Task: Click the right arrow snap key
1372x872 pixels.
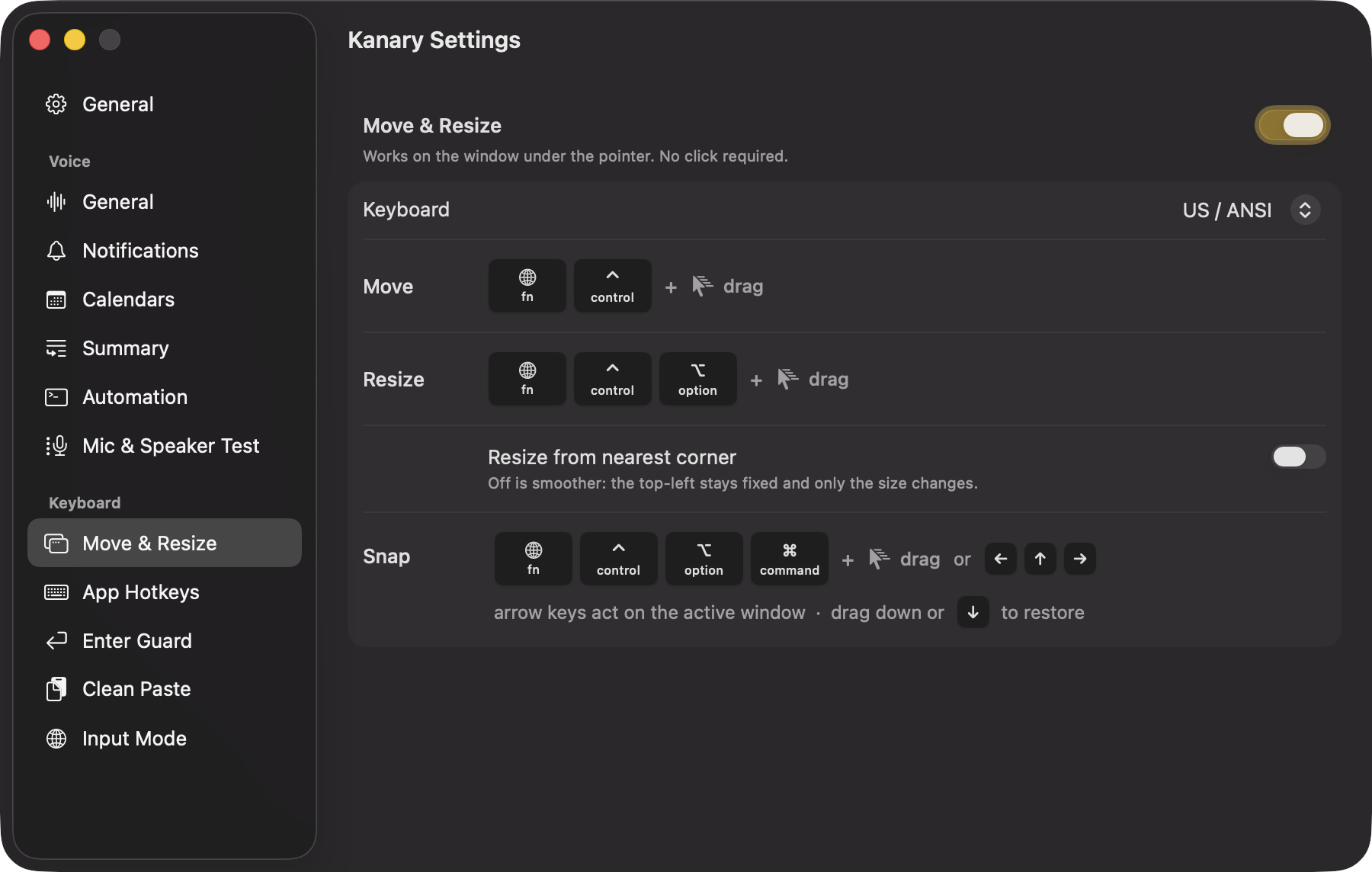Action: (1080, 559)
